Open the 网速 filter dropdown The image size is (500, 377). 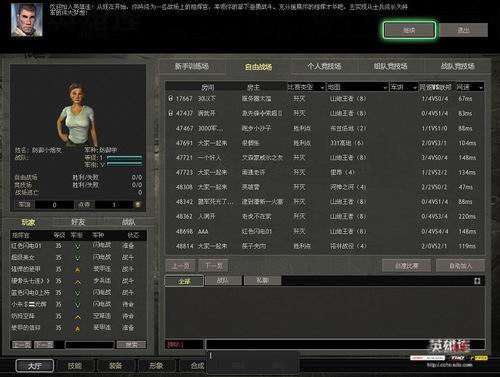click(x=469, y=87)
